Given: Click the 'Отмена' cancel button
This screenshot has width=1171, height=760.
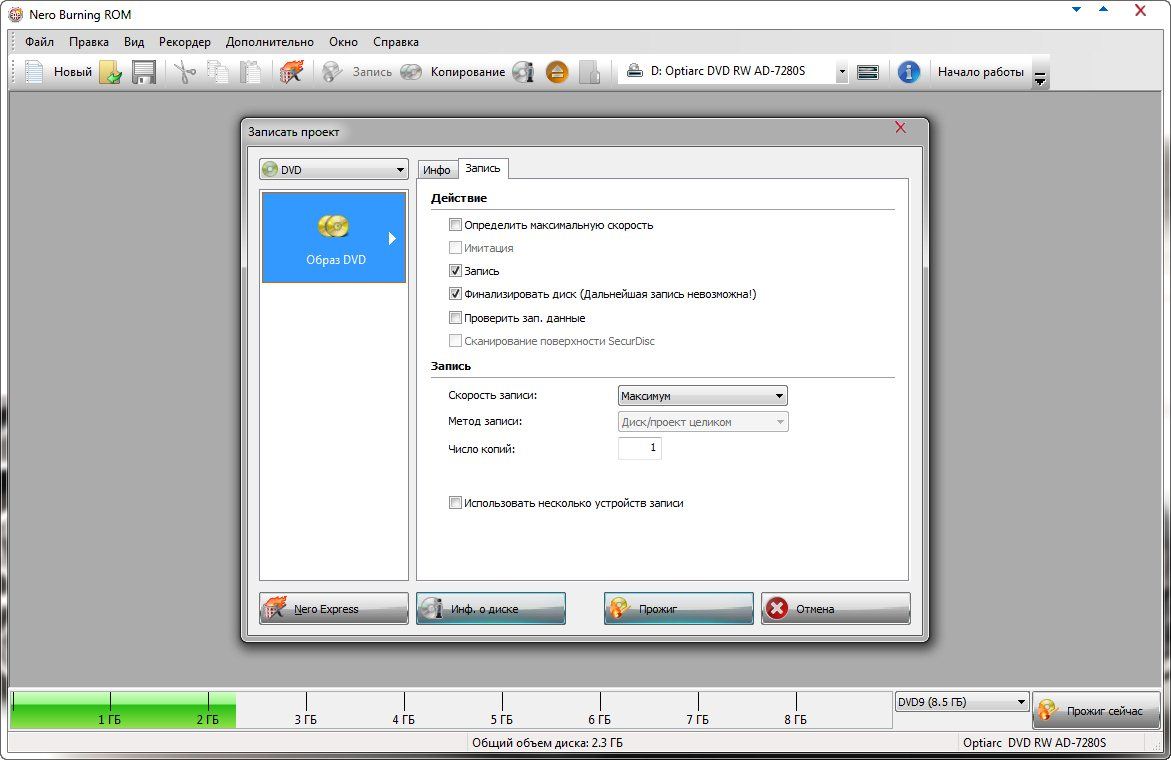Looking at the screenshot, I should coord(835,608).
